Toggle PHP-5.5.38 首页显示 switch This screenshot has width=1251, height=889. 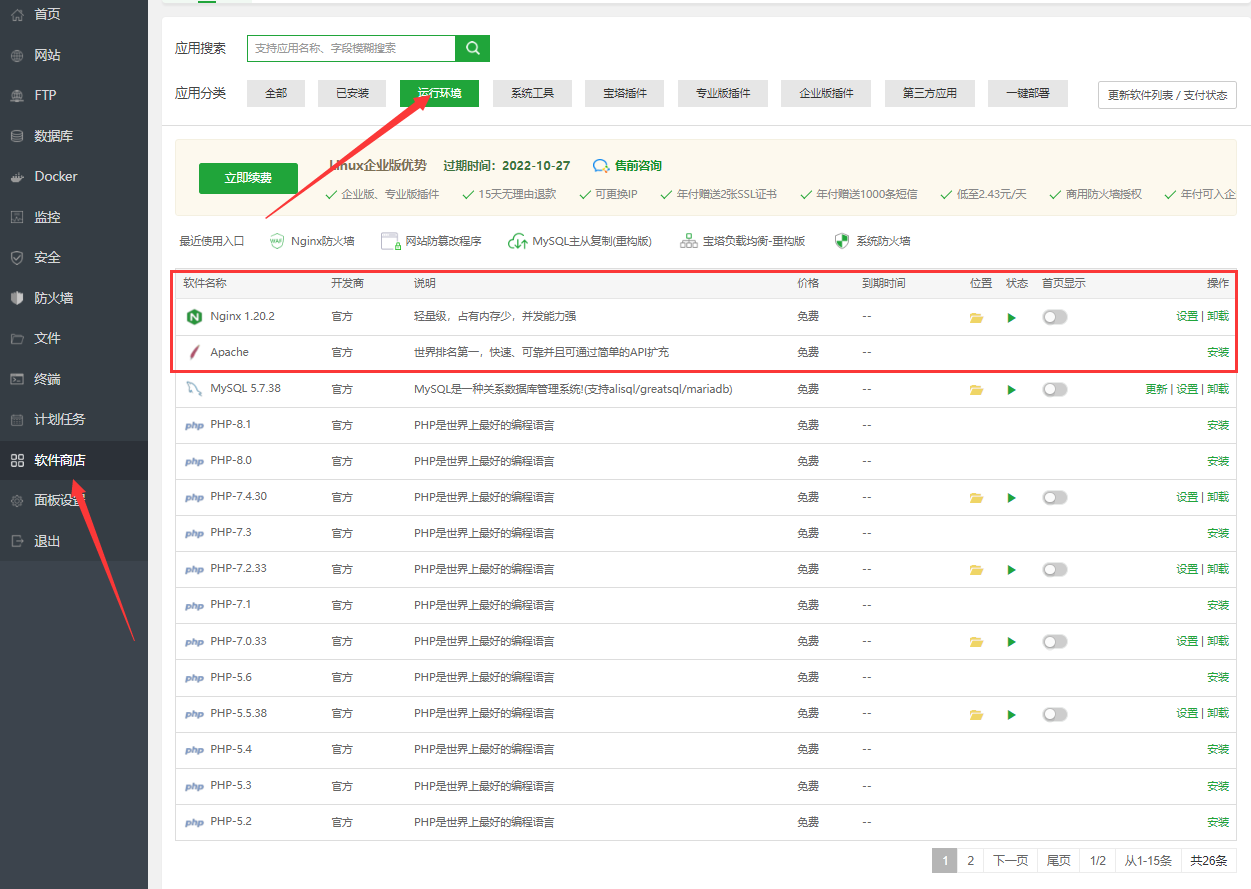(1055, 714)
